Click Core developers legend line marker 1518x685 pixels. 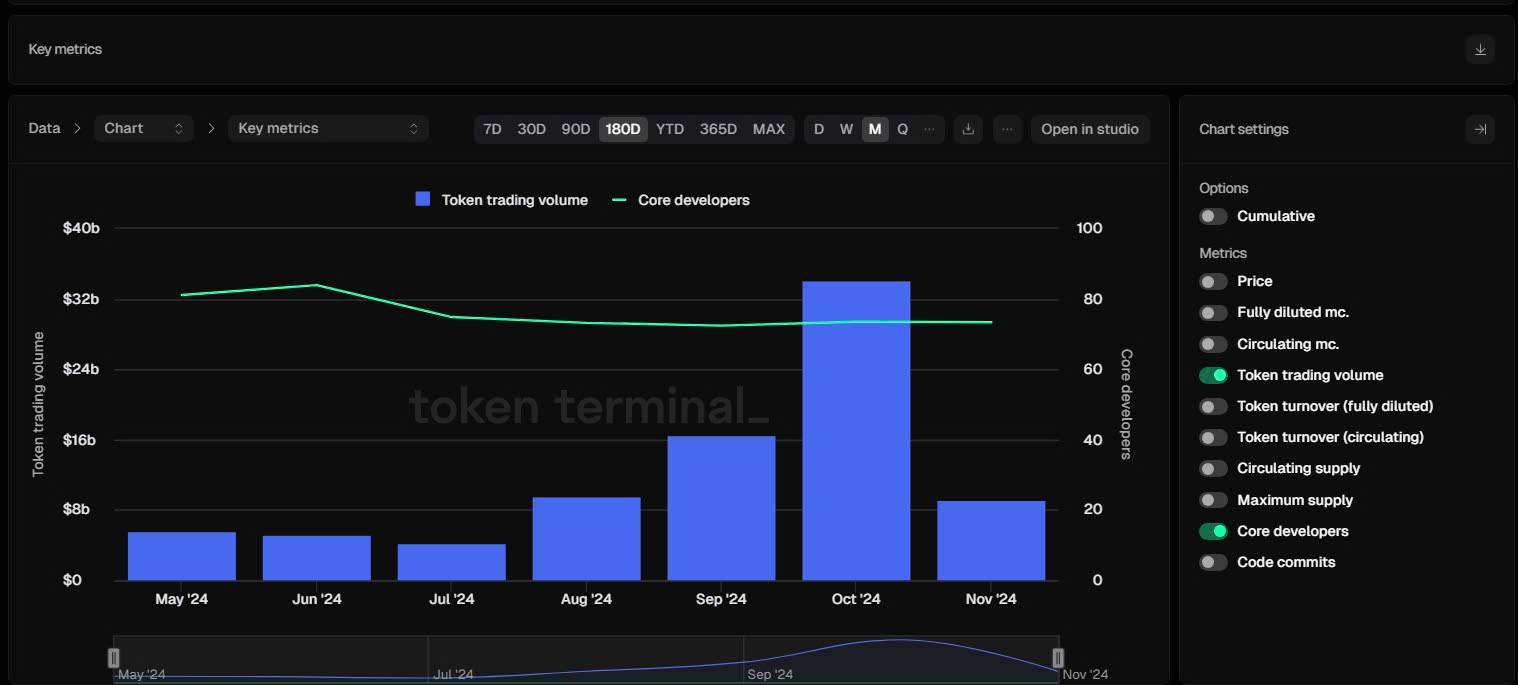(x=619, y=200)
